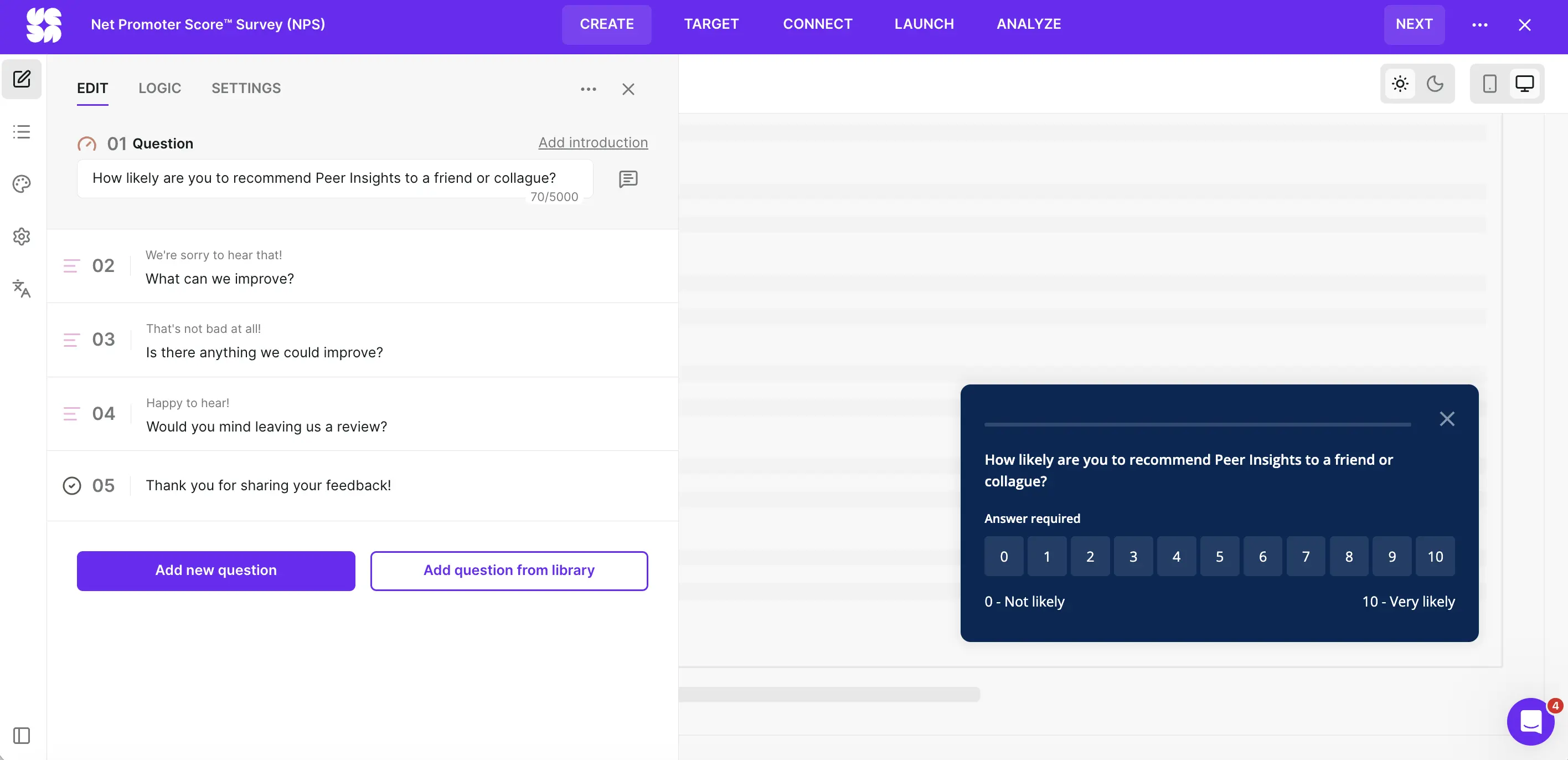This screenshot has width=1568, height=760.
Task: Click text icon of question 03
Action: [71, 340]
